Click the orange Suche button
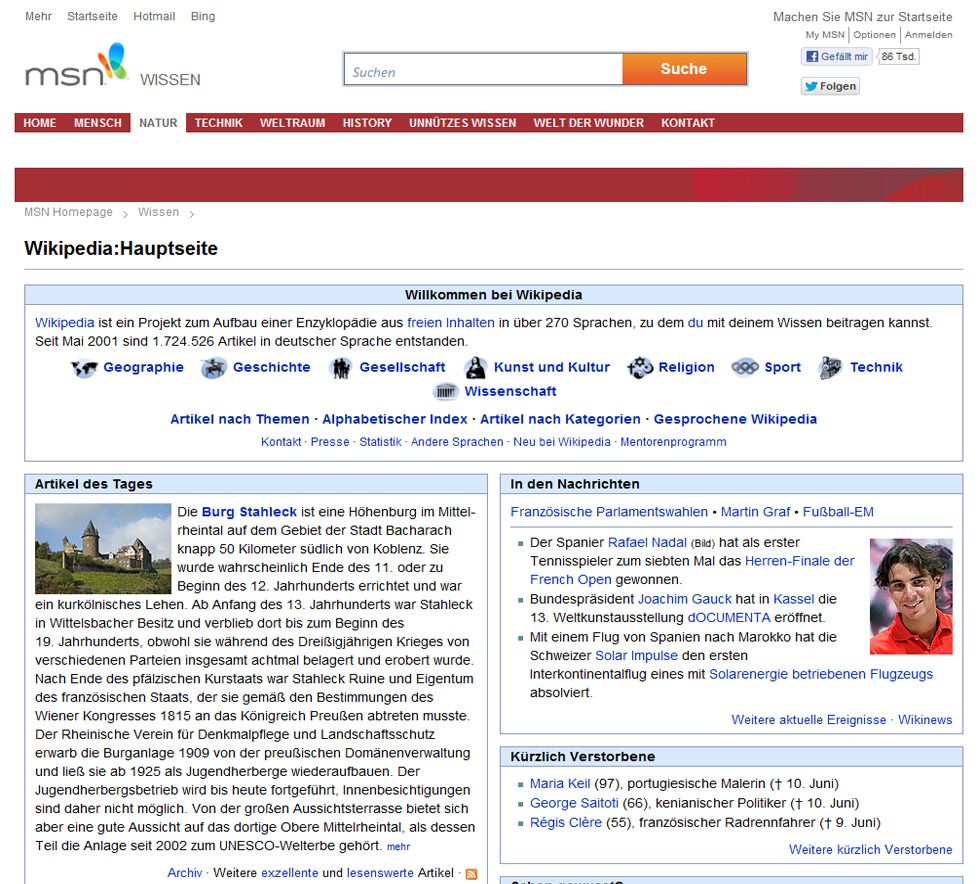Screen dimensions: 978x884 tap(684, 69)
